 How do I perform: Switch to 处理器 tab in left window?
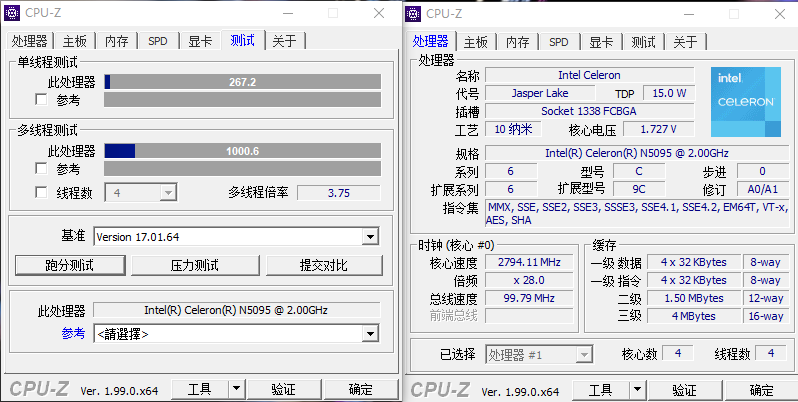(30, 41)
